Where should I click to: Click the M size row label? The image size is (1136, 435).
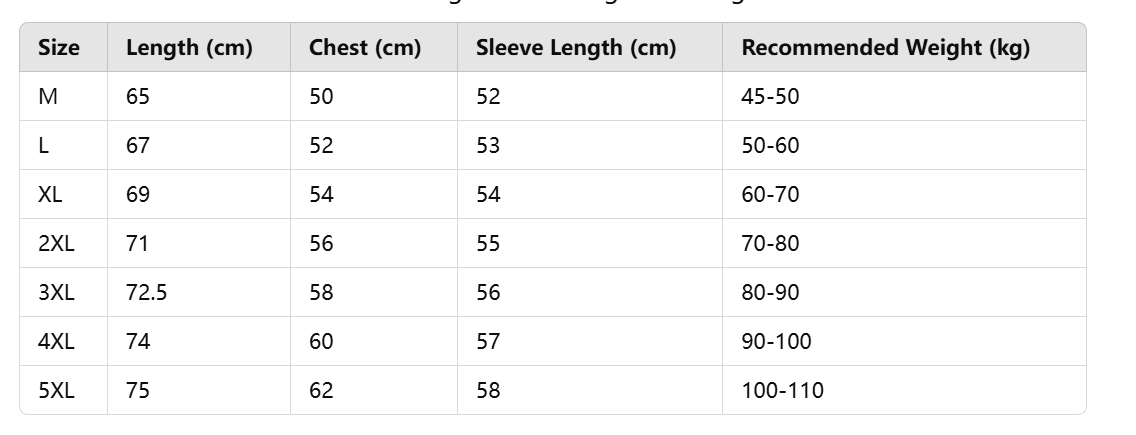tap(48, 97)
